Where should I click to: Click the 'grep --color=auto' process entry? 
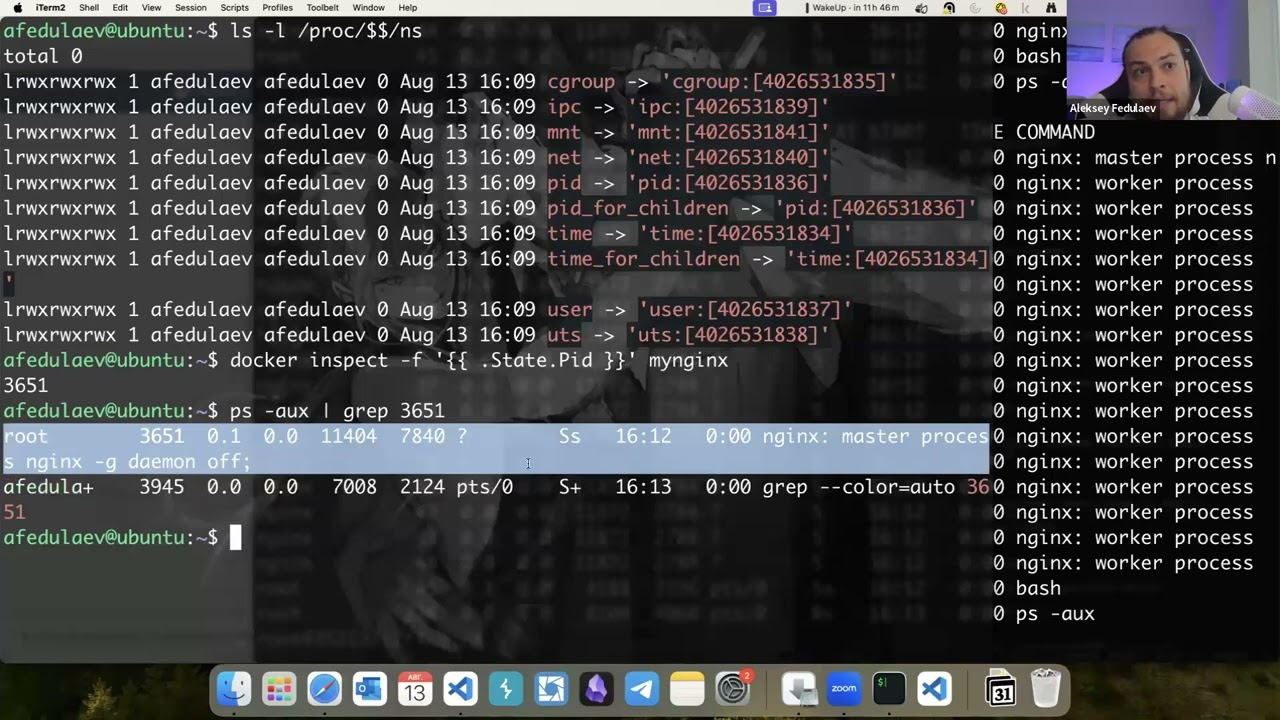pyautogui.click(x=859, y=487)
